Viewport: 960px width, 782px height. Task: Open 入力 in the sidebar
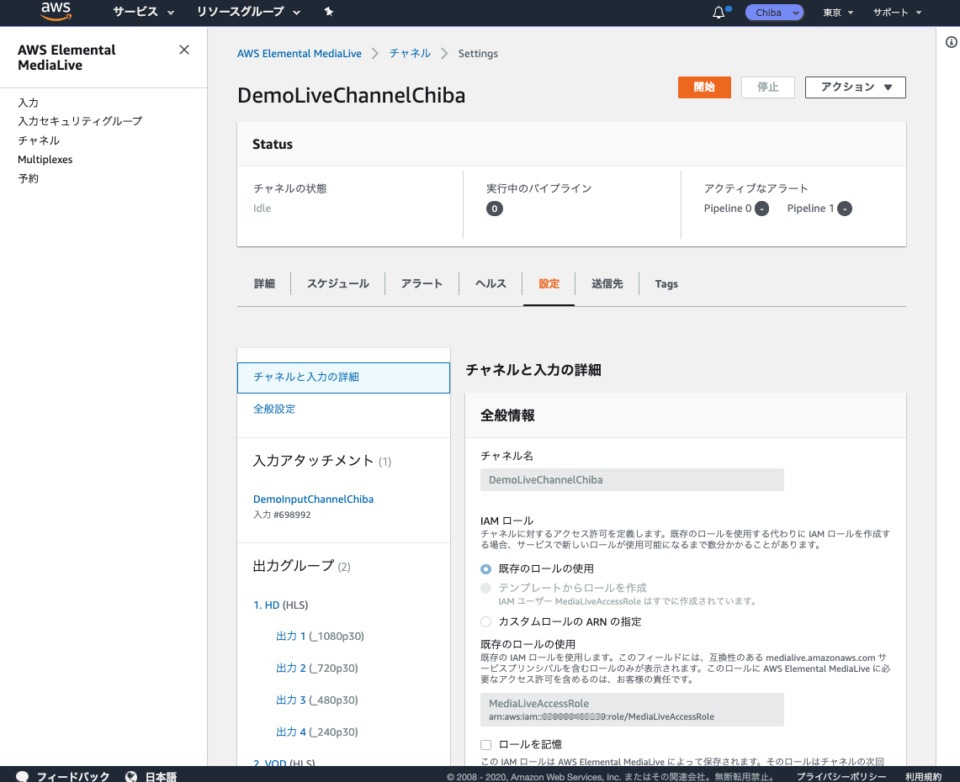tap(28, 102)
